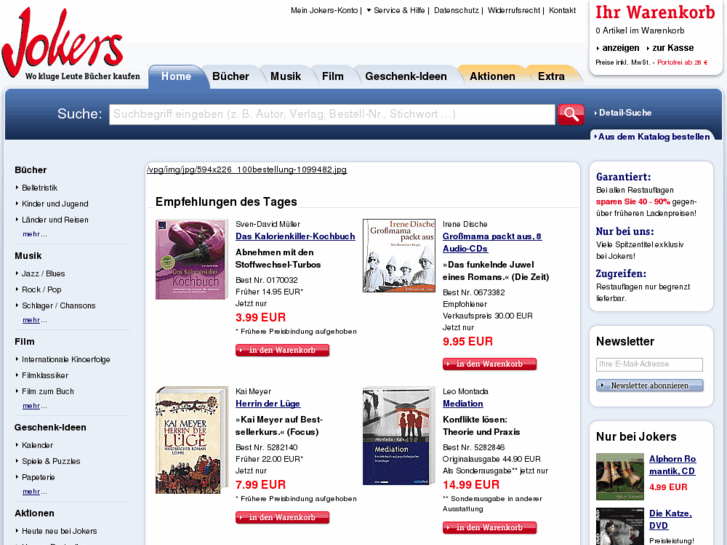Open the Schlager / Chansons category

pyautogui.click(x=58, y=306)
